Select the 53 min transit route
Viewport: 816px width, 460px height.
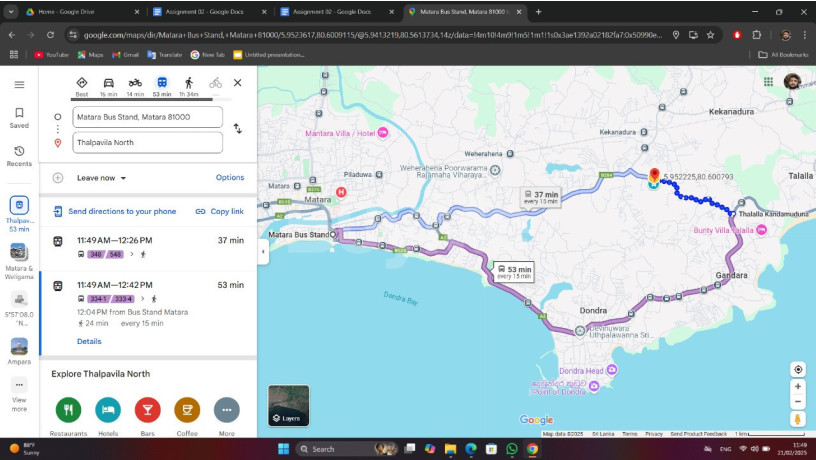click(x=148, y=312)
